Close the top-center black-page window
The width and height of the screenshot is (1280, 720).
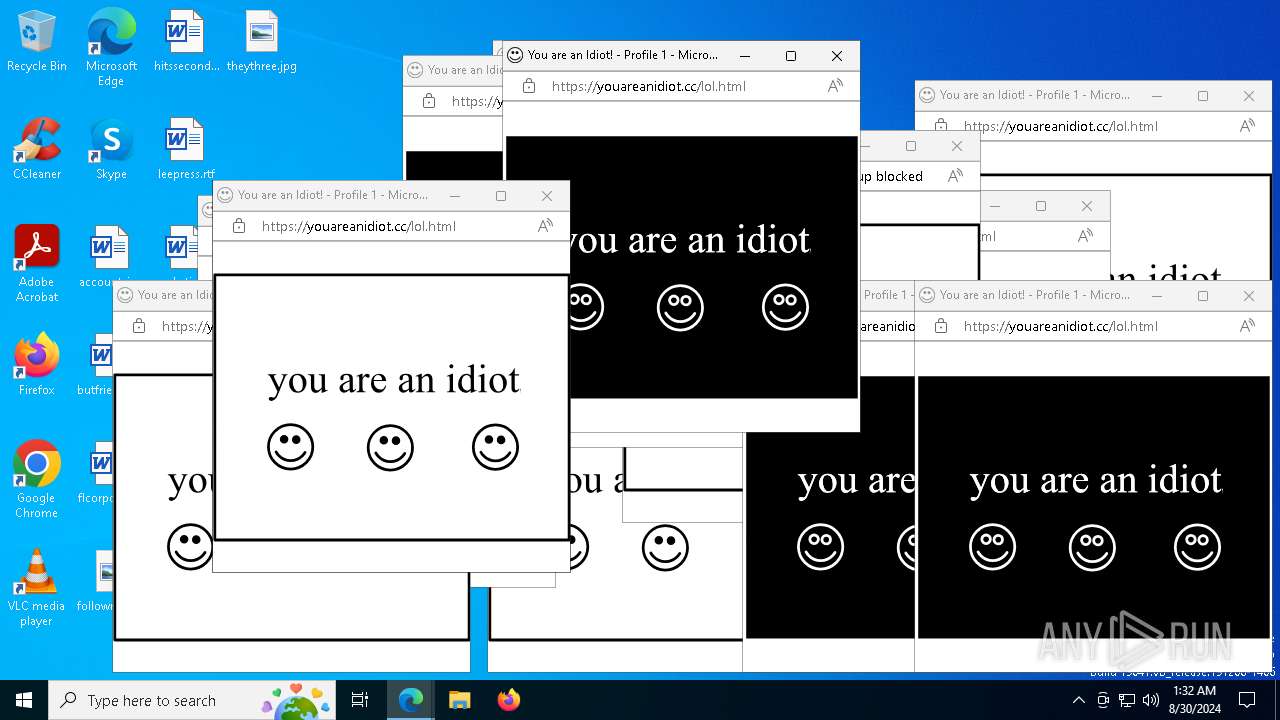coord(837,56)
